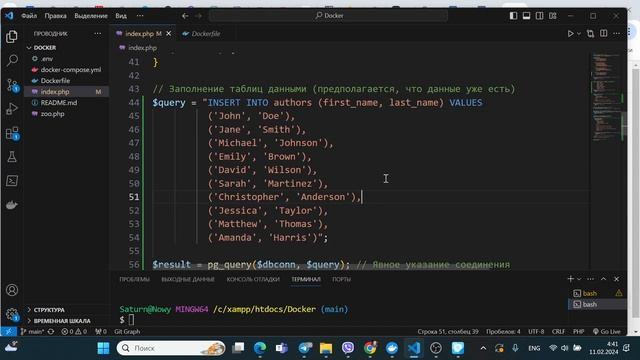Screen dimensions: 640x360
Task: Open the Accounts icon in activity bar
Action: tap(12, 290)
